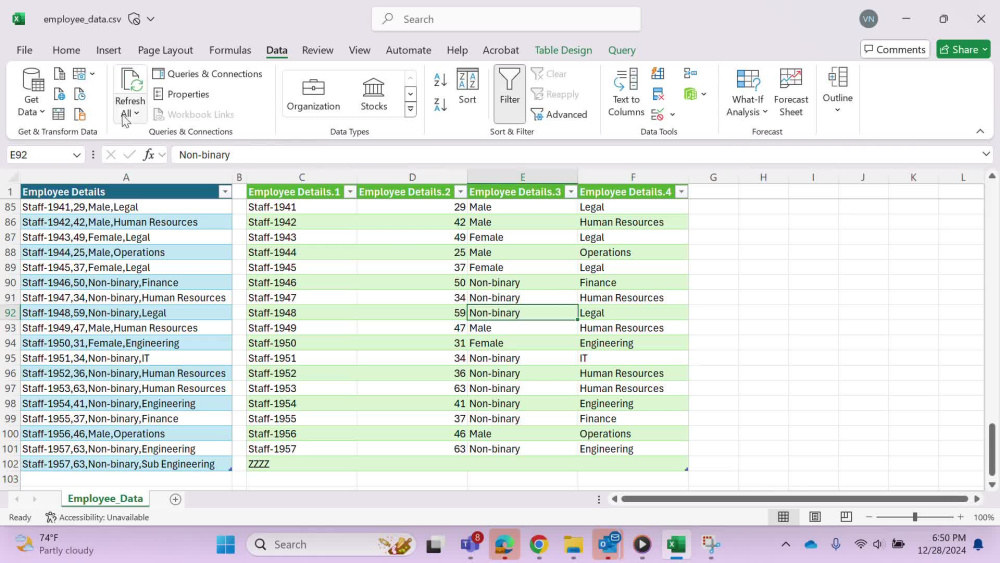1000x563 pixels.
Task: Open Employee Details.3 filter dropdown
Action: pyautogui.click(x=571, y=192)
